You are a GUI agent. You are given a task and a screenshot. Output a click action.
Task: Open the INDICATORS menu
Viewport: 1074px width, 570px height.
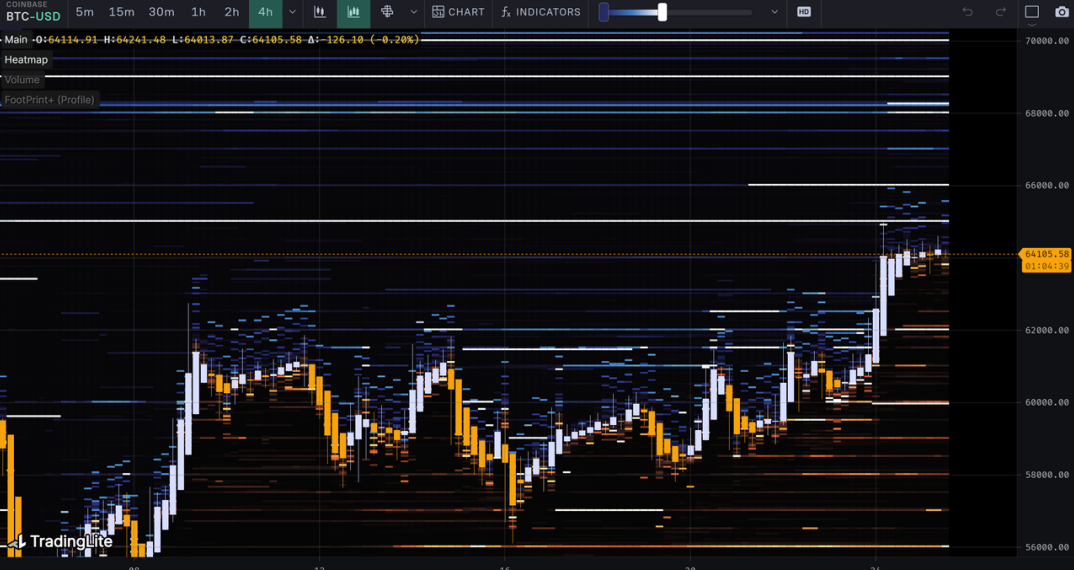point(541,12)
